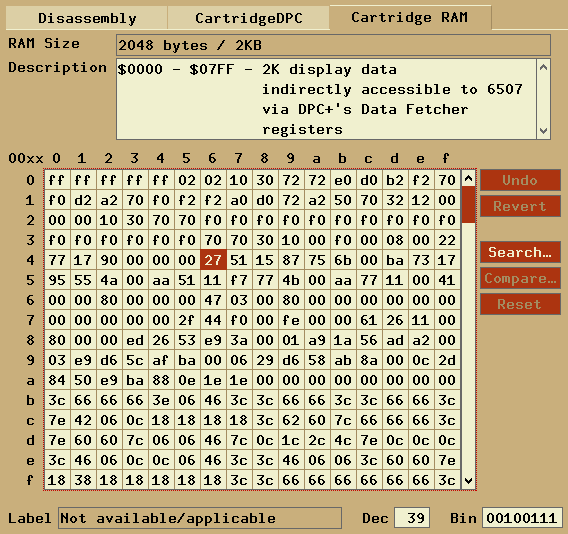
Task: Click the Reset button
Action: pyautogui.click(x=520, y=304)
